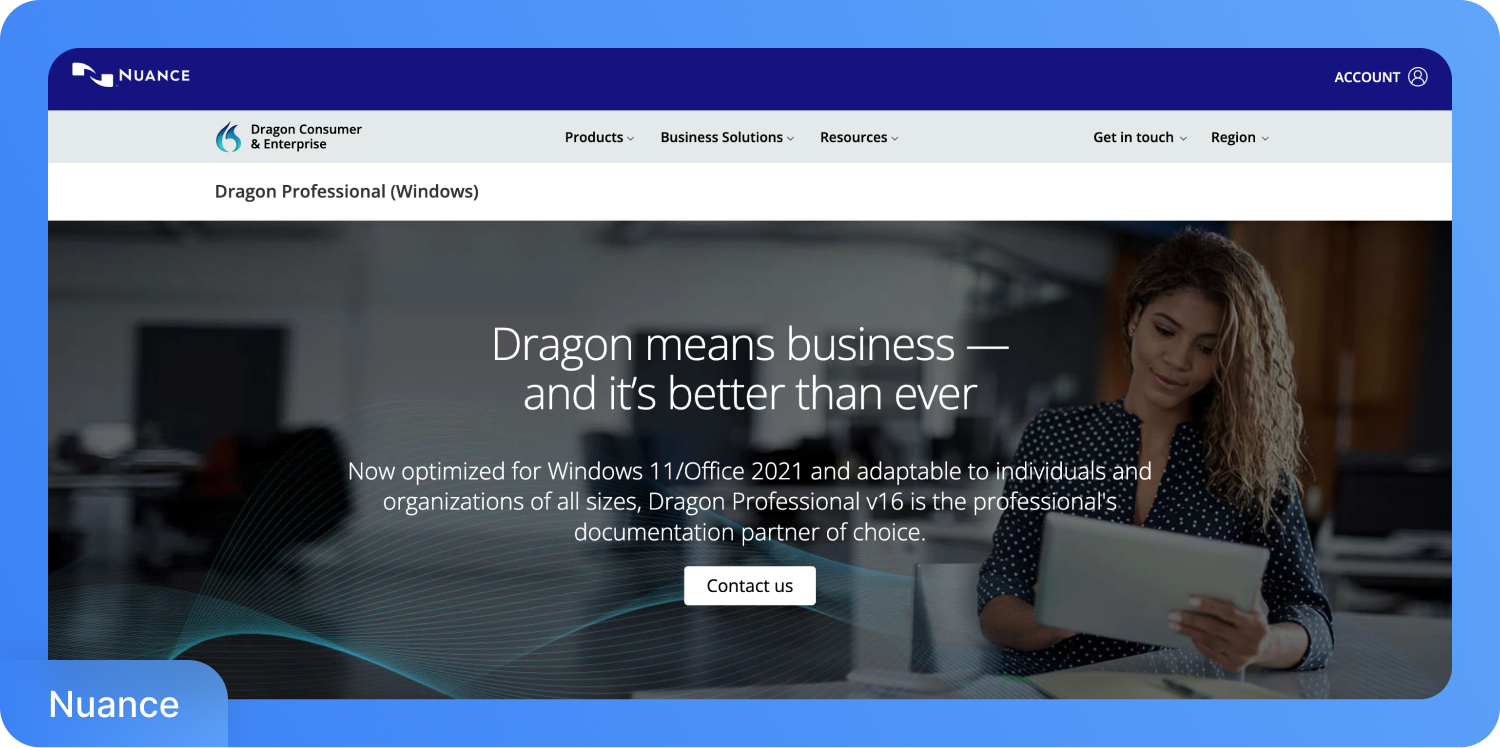Select Business Solutions in the navigation

click(x=722, y=137)
